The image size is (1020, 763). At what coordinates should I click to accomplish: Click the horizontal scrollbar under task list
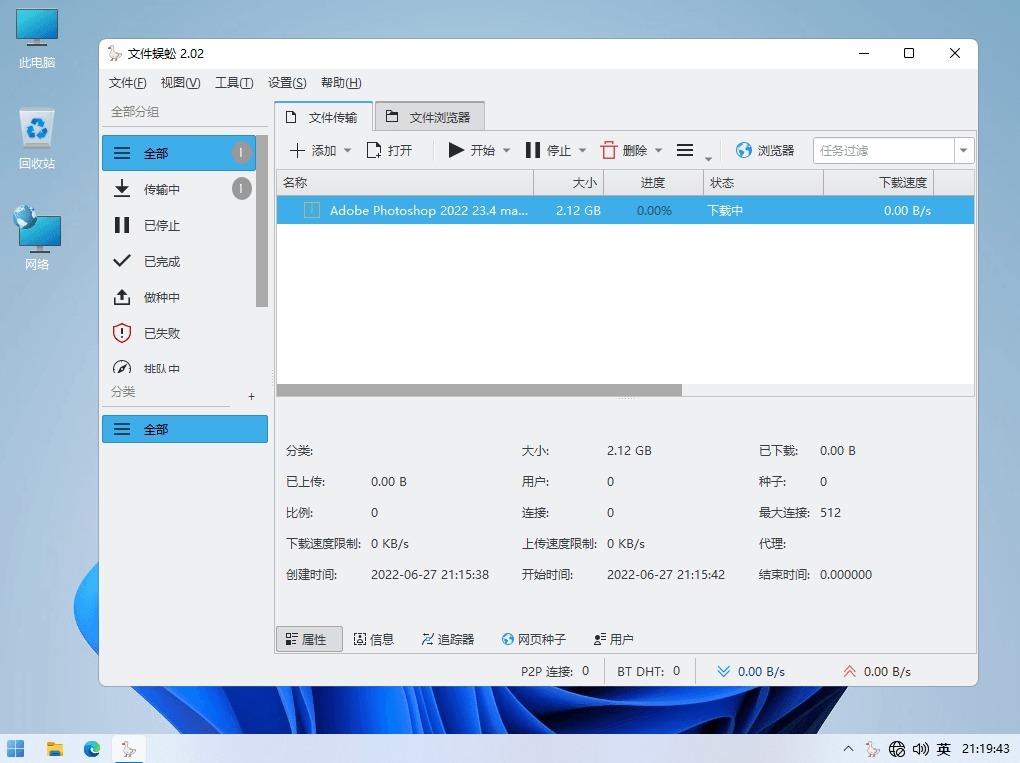pyautogui.click(x=479, y=390)
